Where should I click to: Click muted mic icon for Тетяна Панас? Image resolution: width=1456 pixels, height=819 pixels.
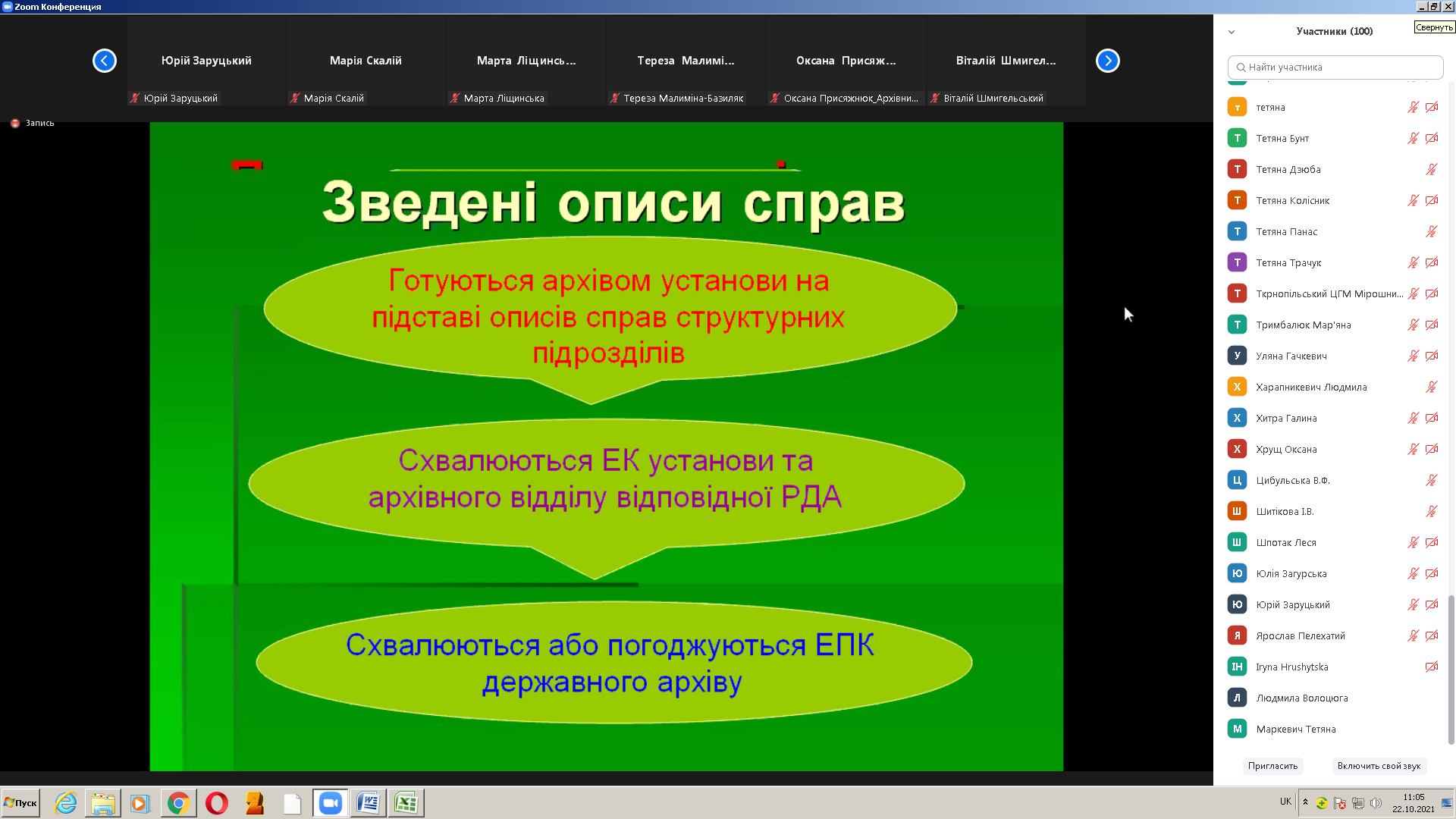coord(1432,231)
